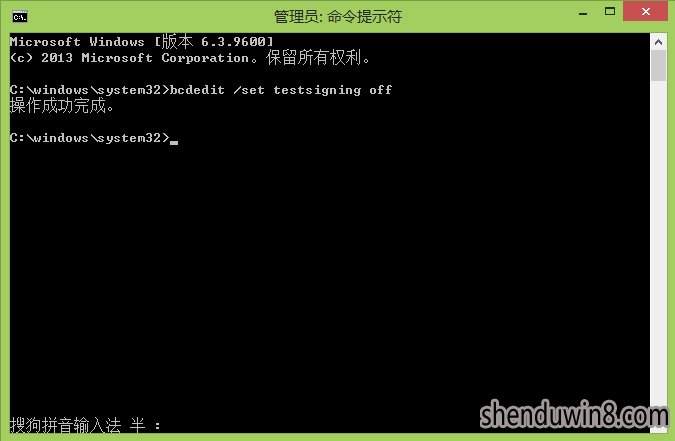675x441 pixels.
Task: Click the word testsigning in command
Action: (x=317, y=90)
